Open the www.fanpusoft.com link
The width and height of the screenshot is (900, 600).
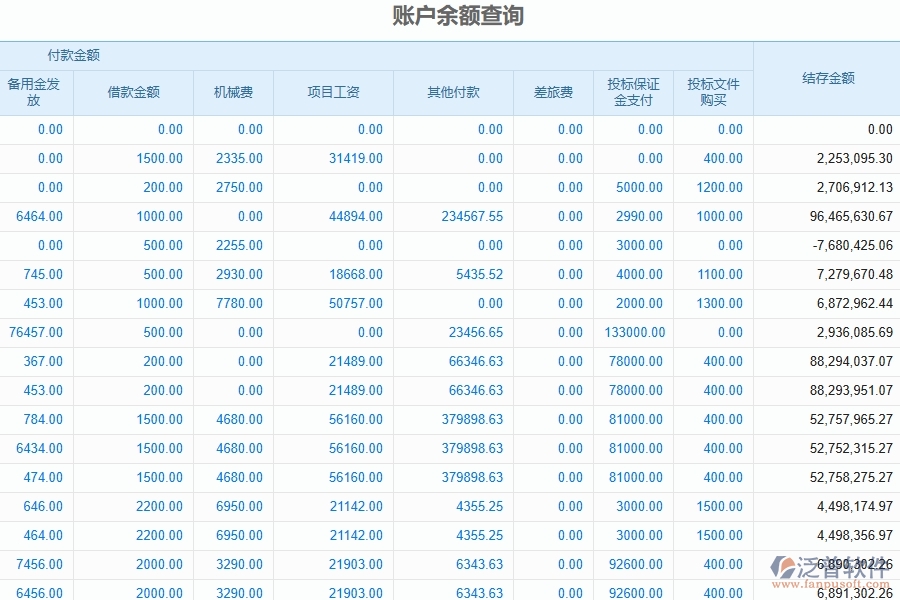click(x=830, y=583)
